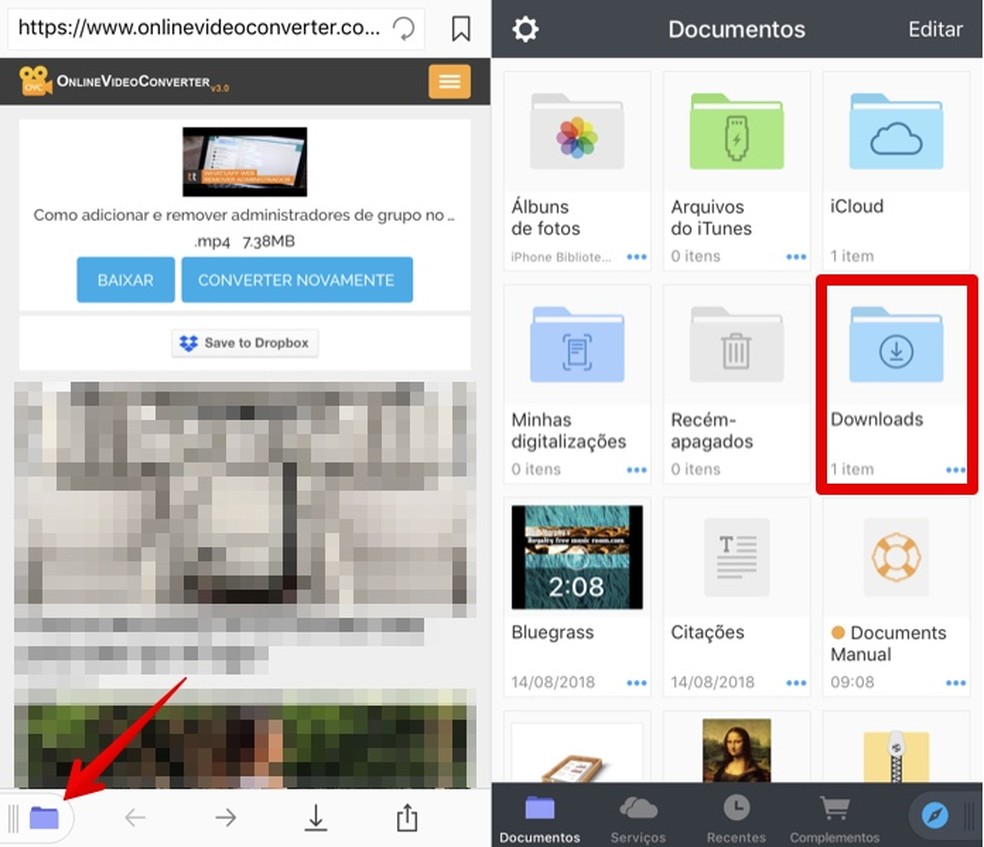Tap CONVERTER NOVAMENTE button
Viewport: 984px width, 847px height.
297,280
